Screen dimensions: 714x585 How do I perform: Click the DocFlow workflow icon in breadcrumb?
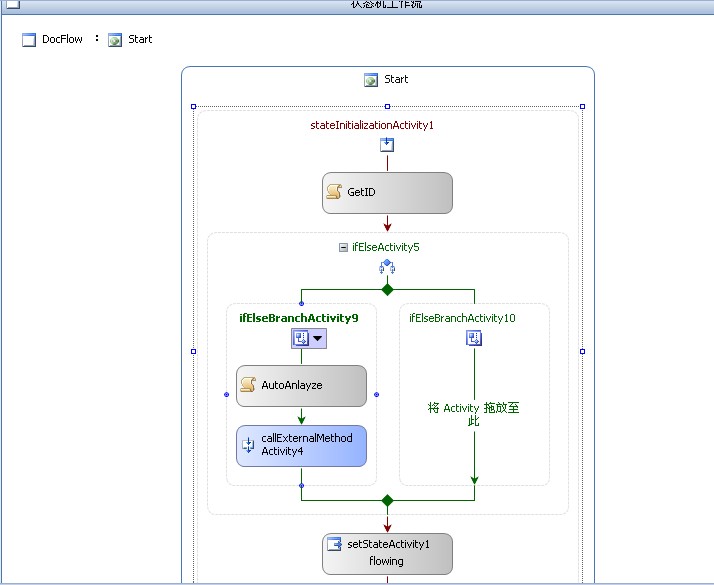tap(28, 40)
